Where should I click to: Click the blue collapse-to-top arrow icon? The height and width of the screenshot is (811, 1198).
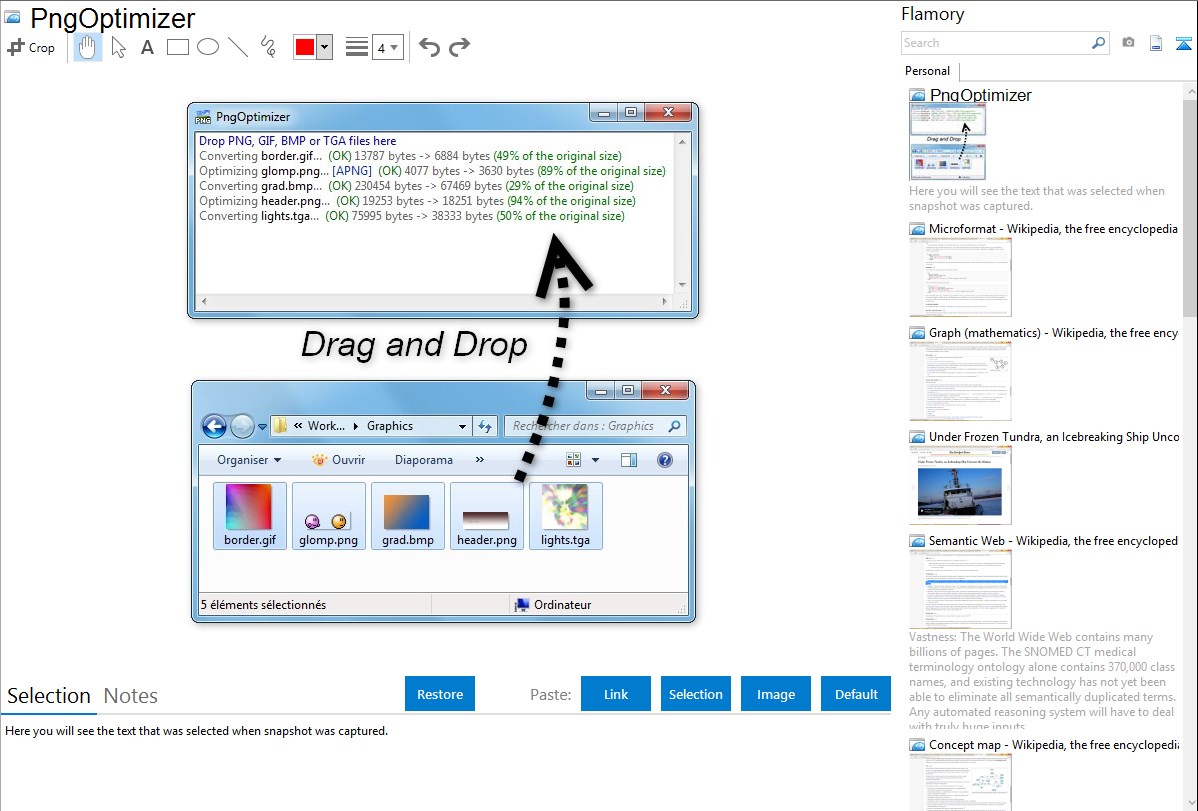tap(1183, 43)
